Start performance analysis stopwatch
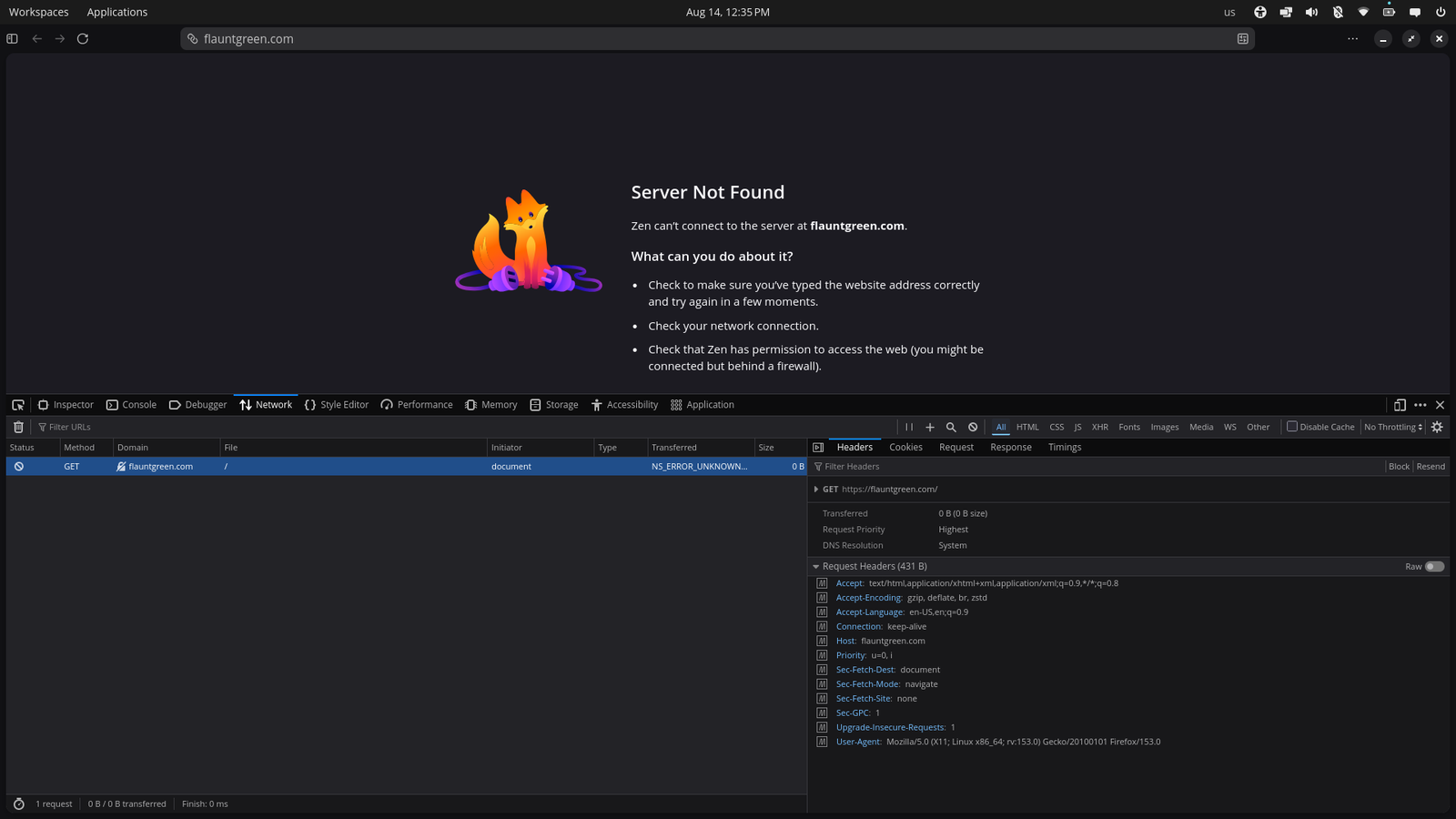Screen dimensions: 1456x819 [18, 804]
